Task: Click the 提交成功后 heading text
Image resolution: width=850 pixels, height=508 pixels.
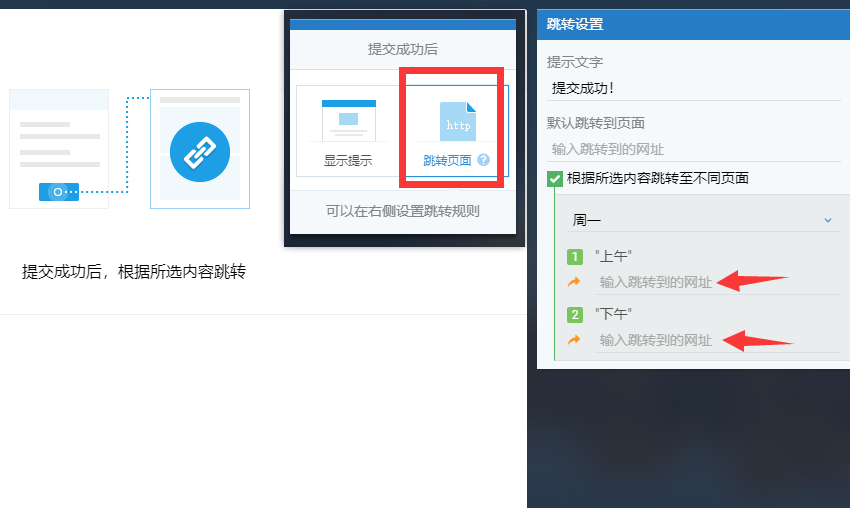Action: 402,49
